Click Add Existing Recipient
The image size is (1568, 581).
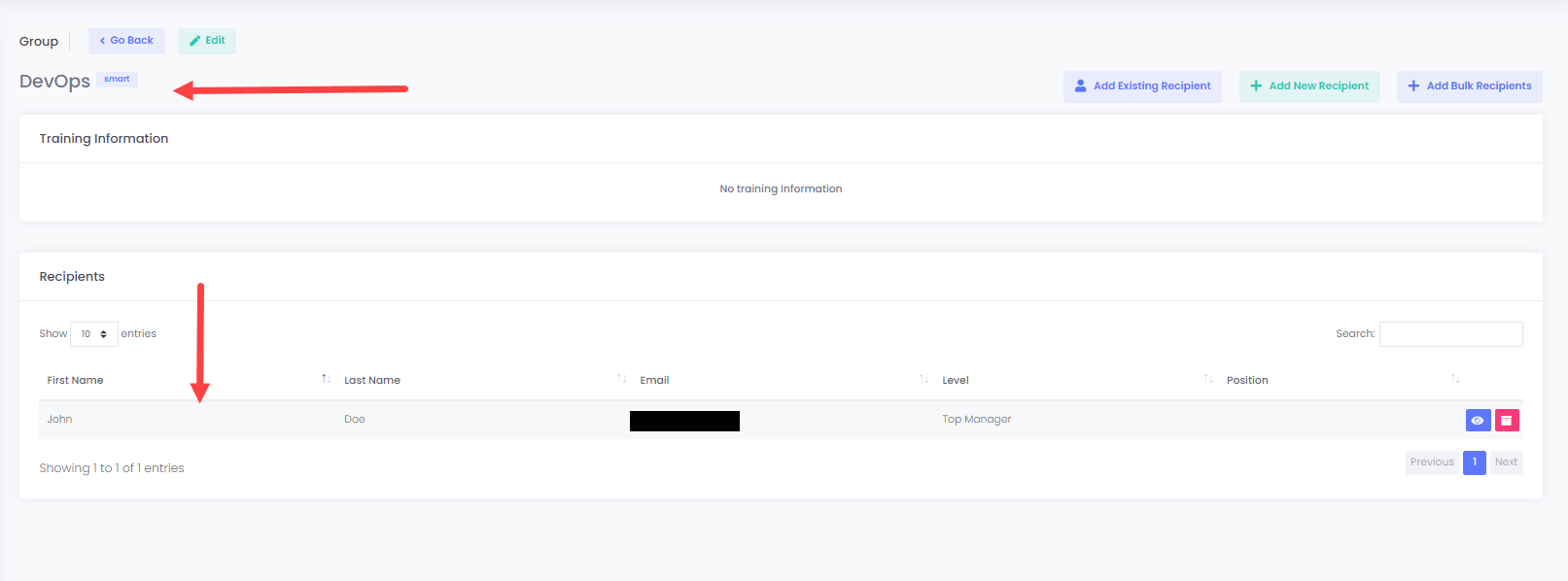(x=1142, y=86)
